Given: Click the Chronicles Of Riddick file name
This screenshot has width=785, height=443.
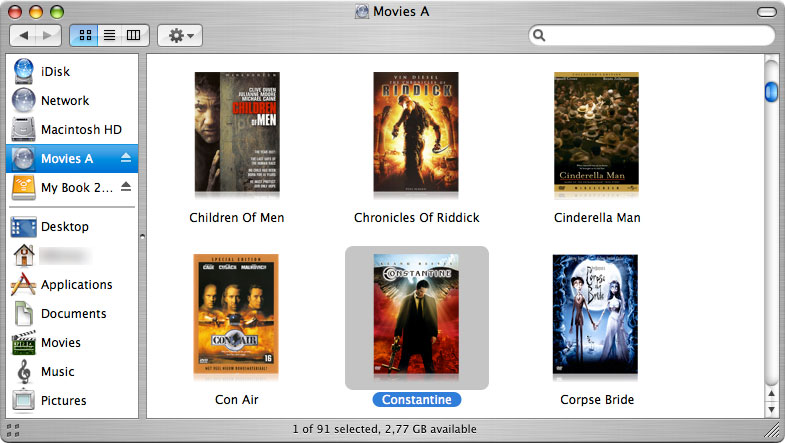Looking at the screenshot, I should (417, 218).
